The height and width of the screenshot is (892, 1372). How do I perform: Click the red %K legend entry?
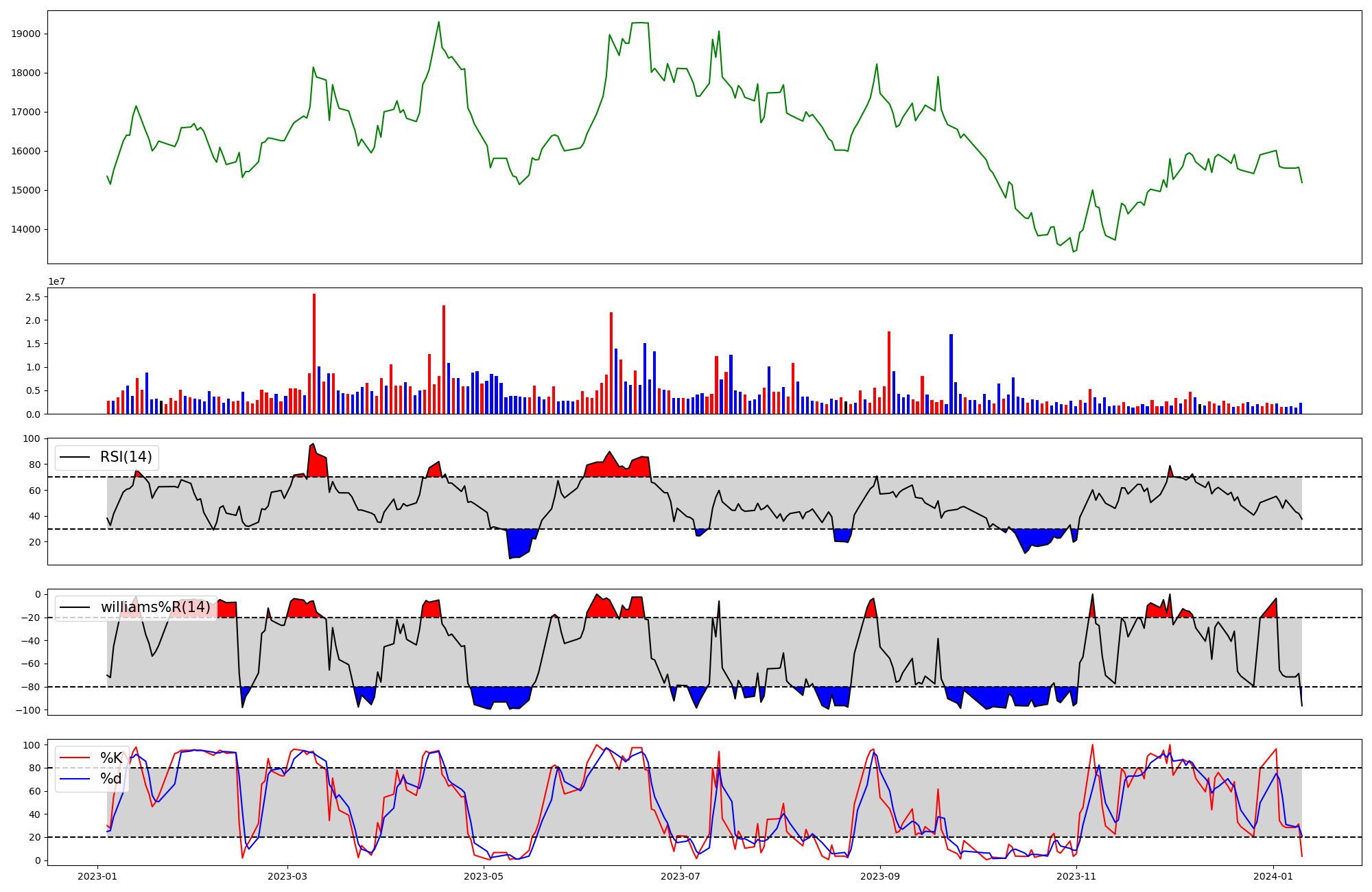(x=110, y=758)
